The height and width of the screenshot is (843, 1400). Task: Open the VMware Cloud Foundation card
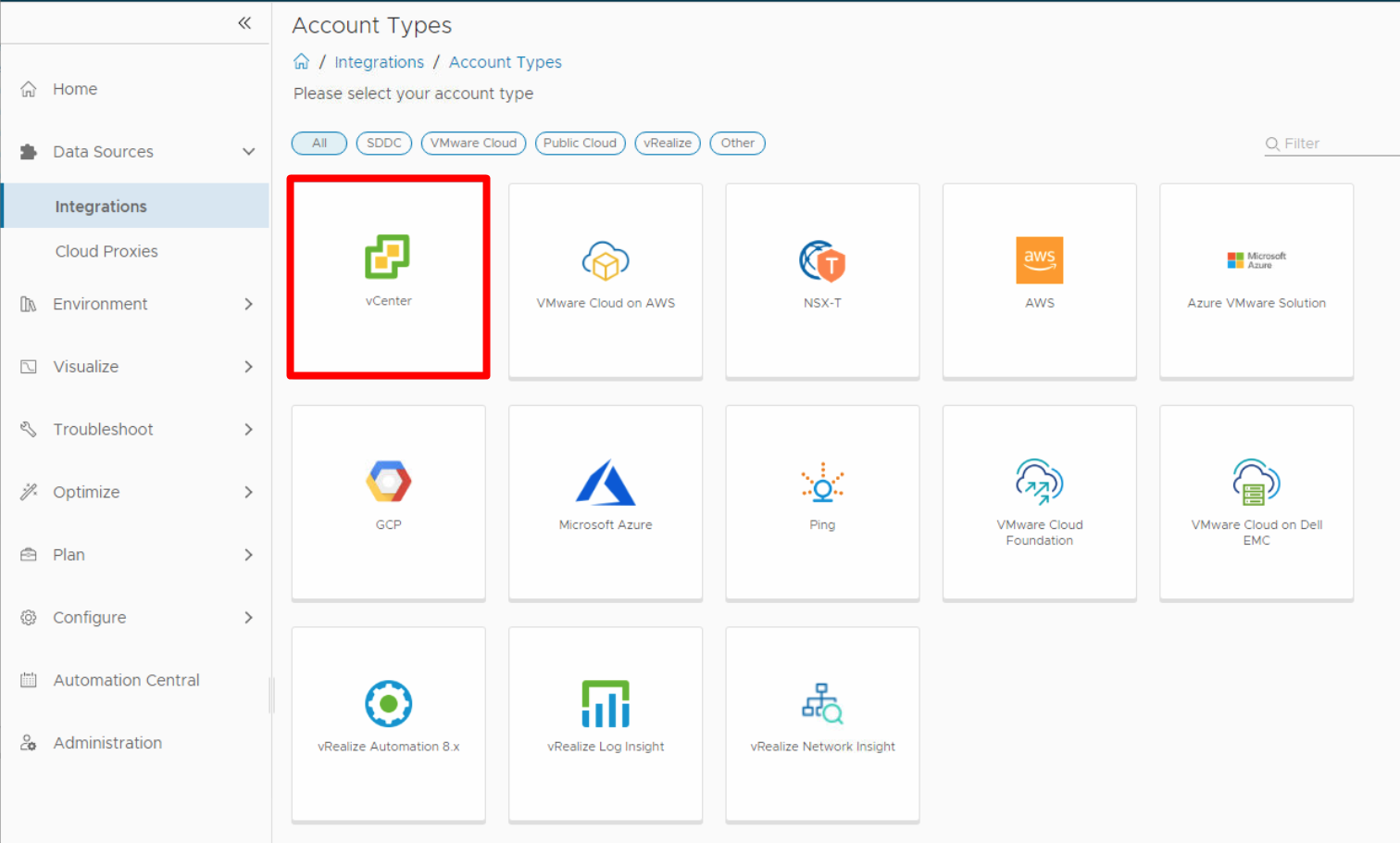(1039, 500)
